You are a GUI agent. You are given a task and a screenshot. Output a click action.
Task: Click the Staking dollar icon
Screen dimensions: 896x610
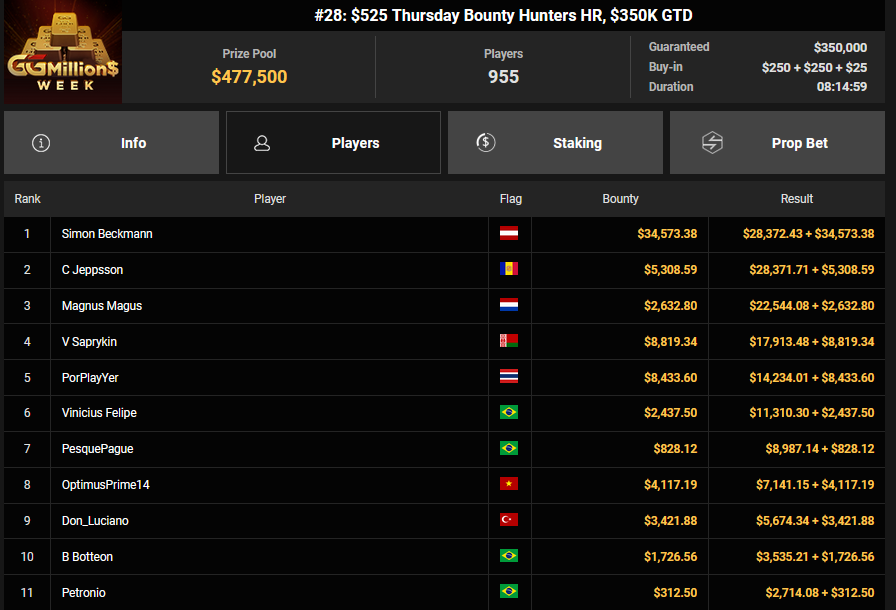point(485,143)
